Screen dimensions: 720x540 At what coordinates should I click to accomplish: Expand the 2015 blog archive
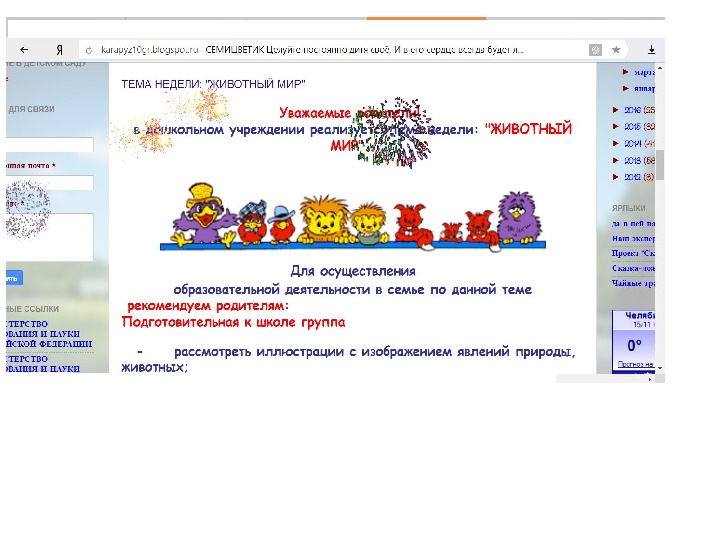(616, 126)
